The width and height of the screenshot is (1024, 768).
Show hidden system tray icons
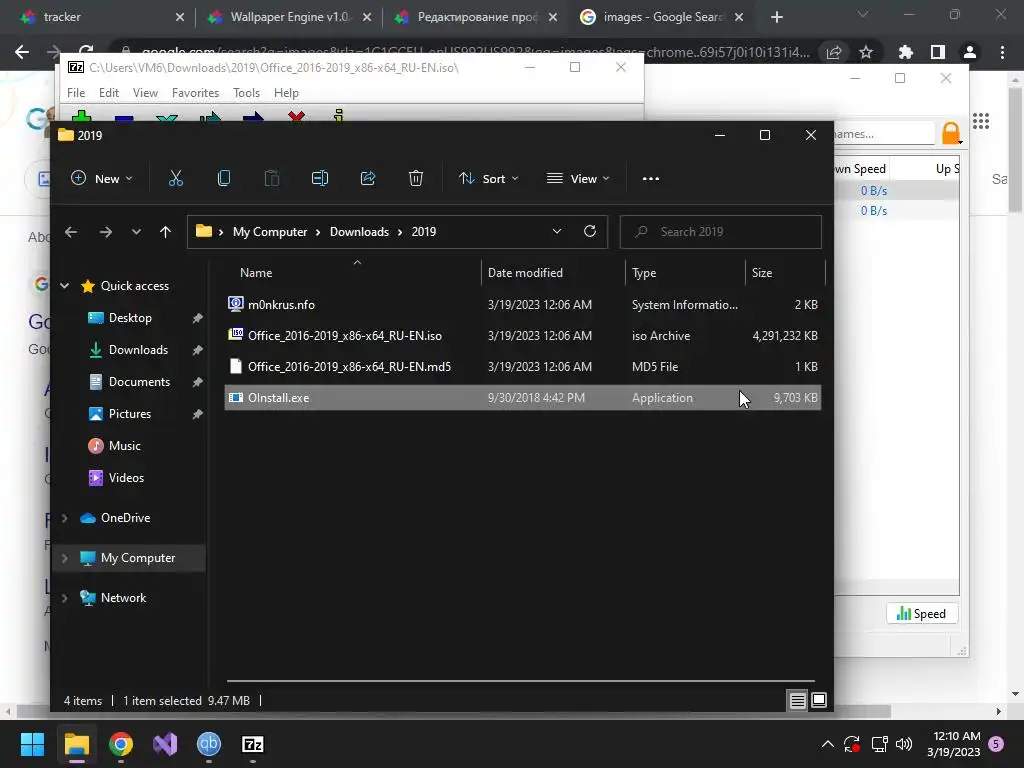[x=827, y=744]
